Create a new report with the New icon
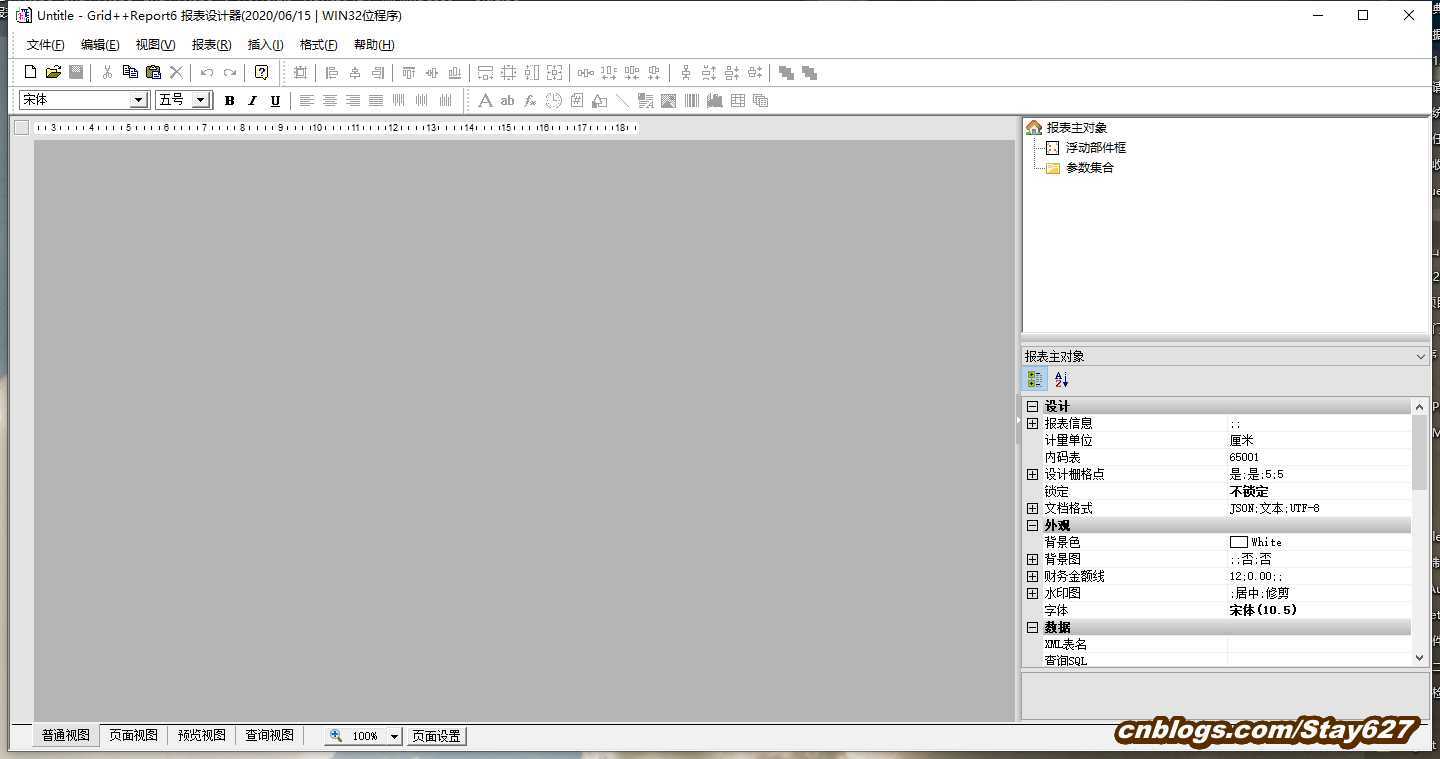The height and width of the screenshot is (759, 1440). 30,72
